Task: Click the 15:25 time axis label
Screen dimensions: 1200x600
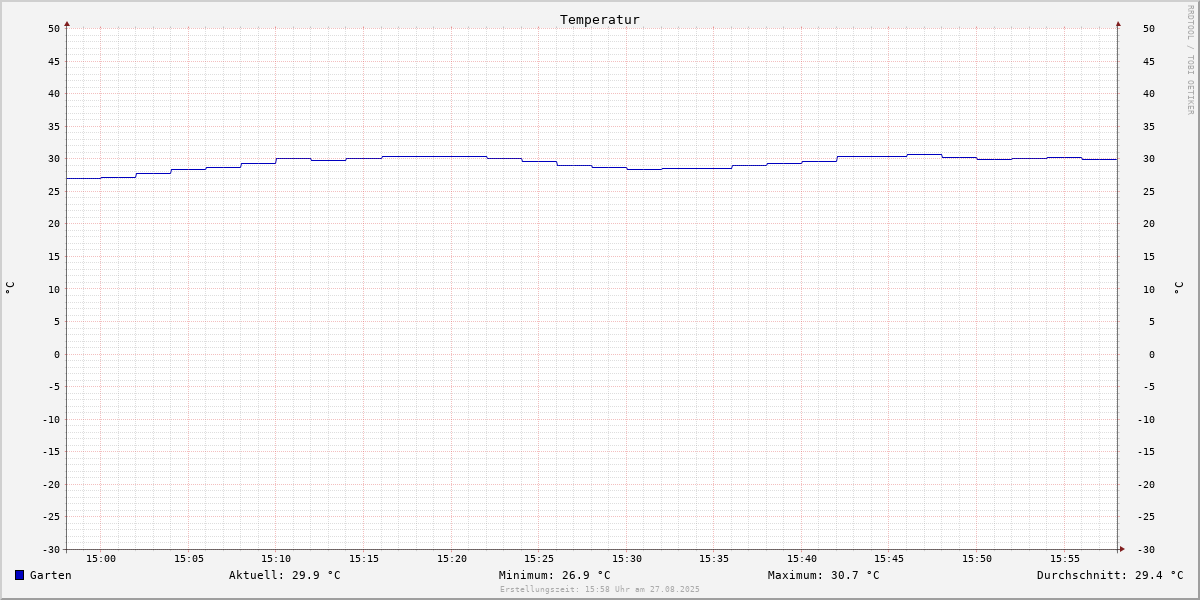Action: [539, 559]
